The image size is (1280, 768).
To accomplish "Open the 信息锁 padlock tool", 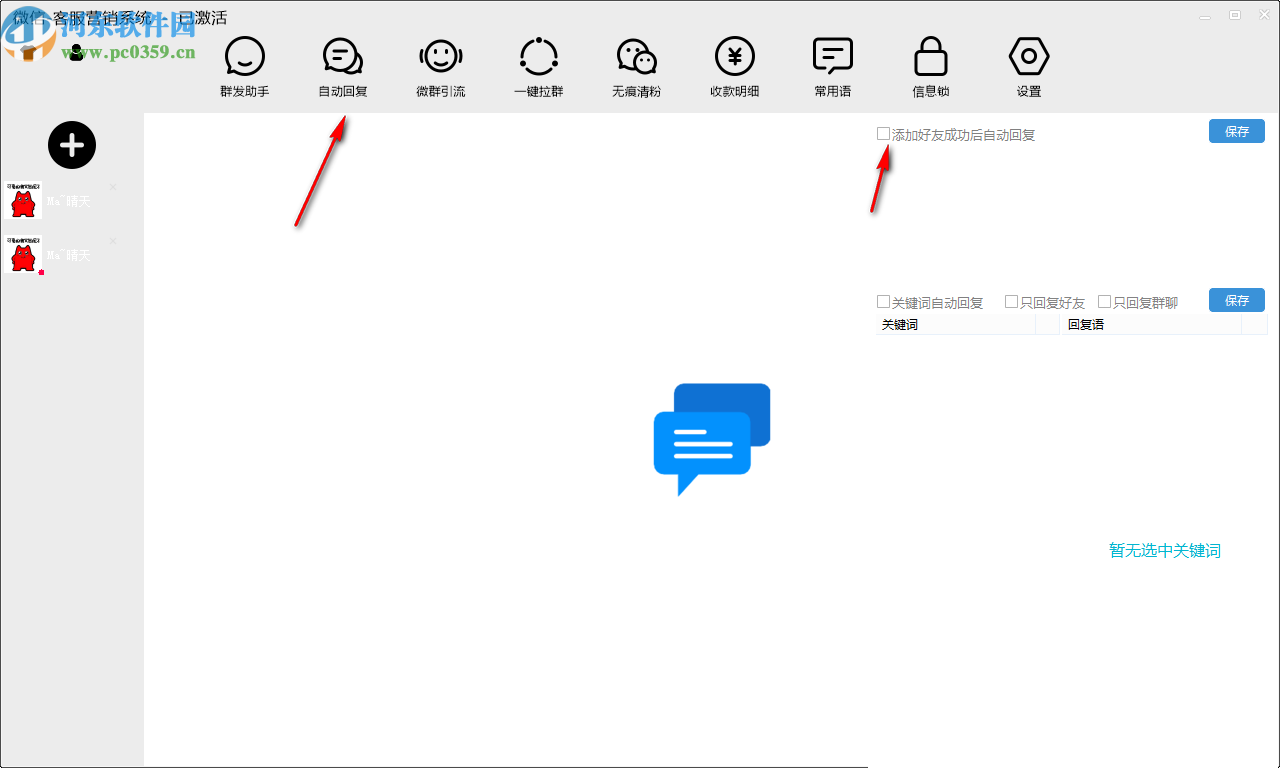I will pos(931,68).
